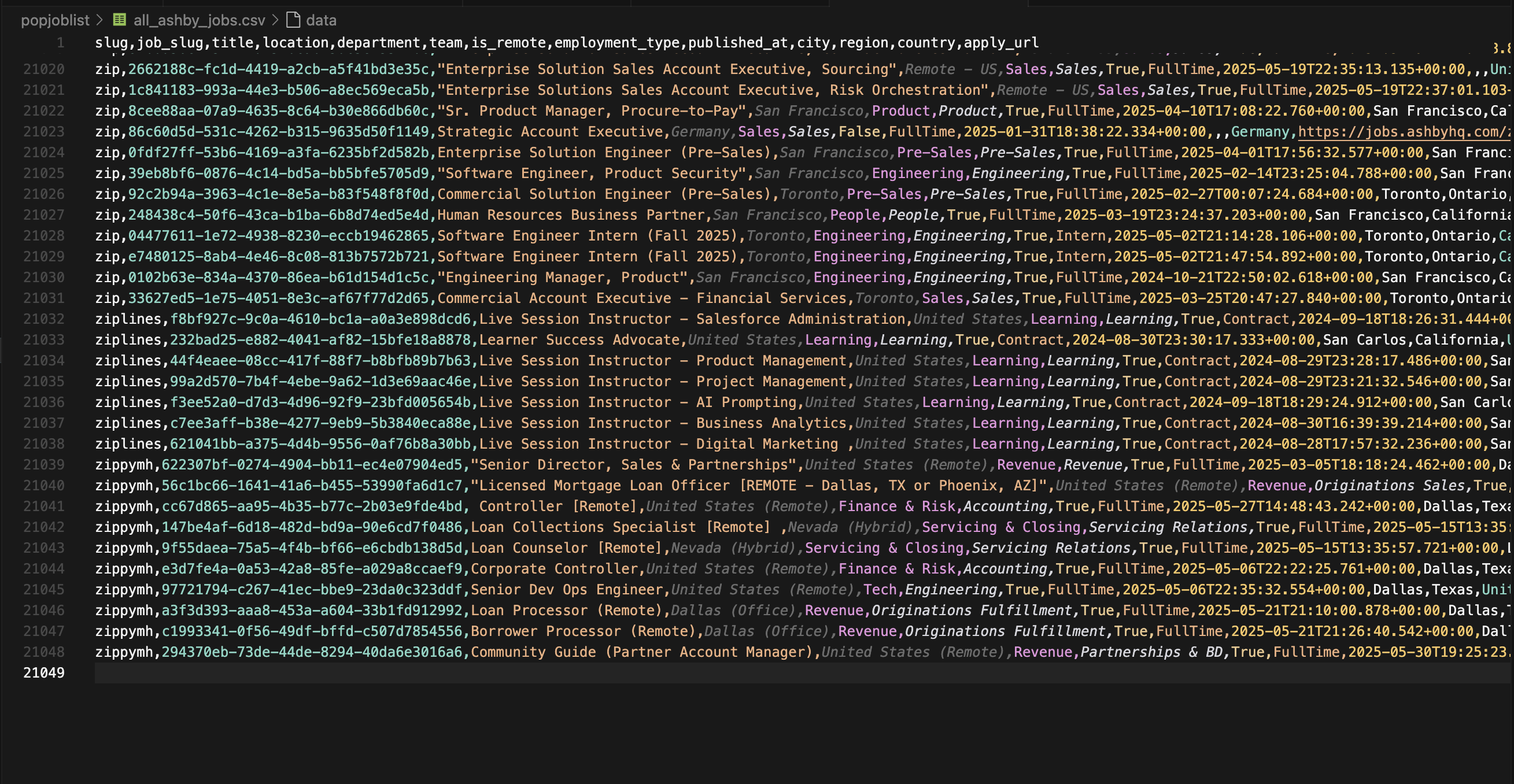Click line number 21032 in the gutter
The width and height of the screenshot is (1514, 784).
coord(43,319)
